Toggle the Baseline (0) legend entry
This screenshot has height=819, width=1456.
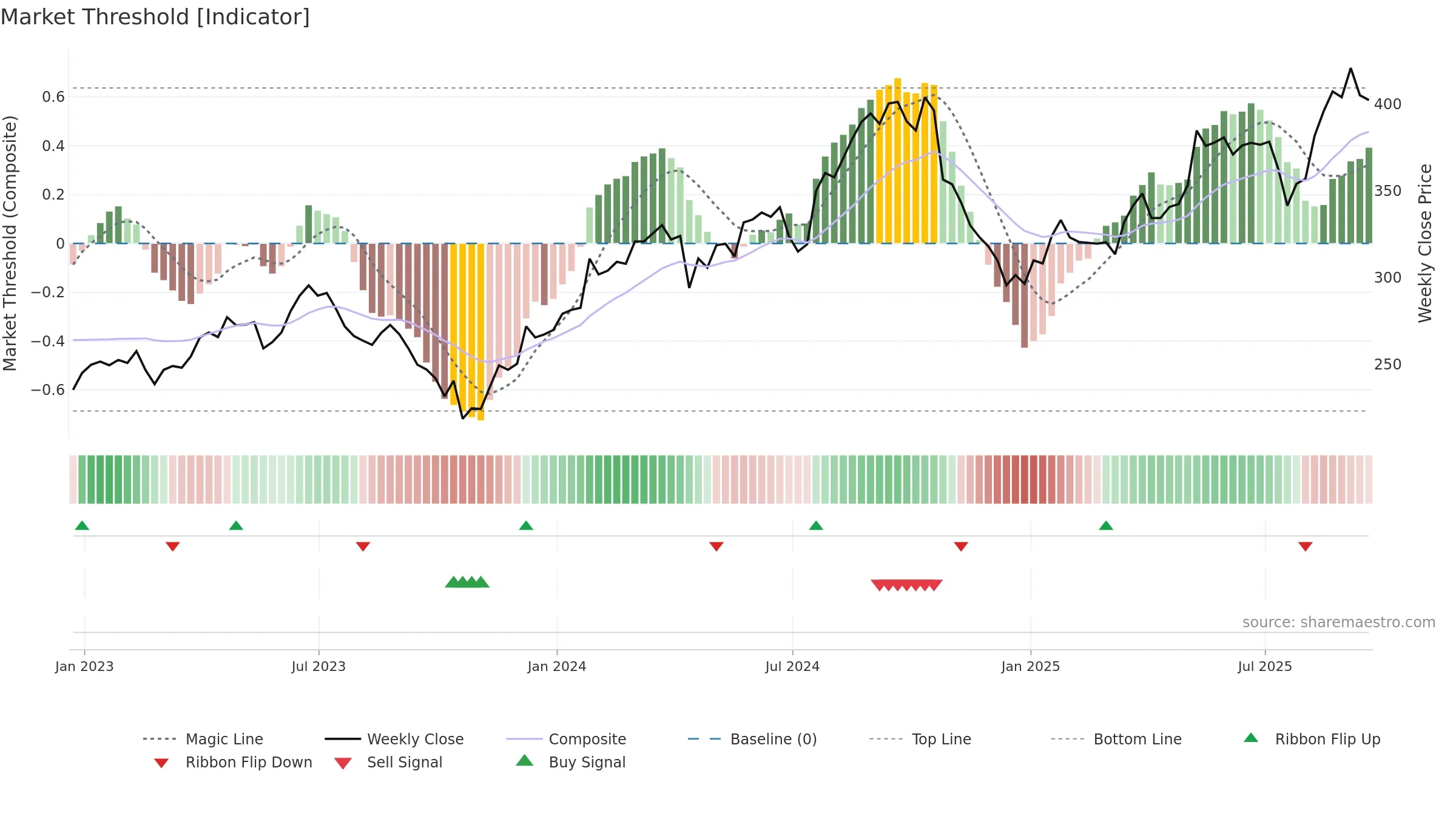(x=752, y=739)
